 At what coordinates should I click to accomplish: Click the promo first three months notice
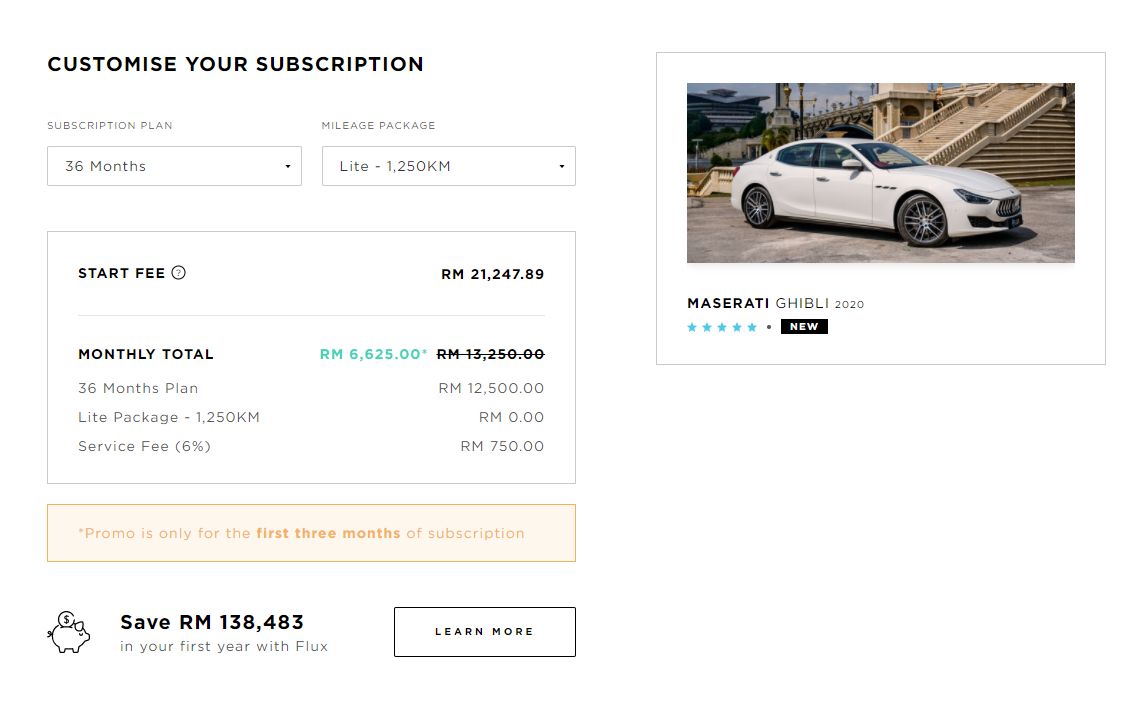[311, 533]
